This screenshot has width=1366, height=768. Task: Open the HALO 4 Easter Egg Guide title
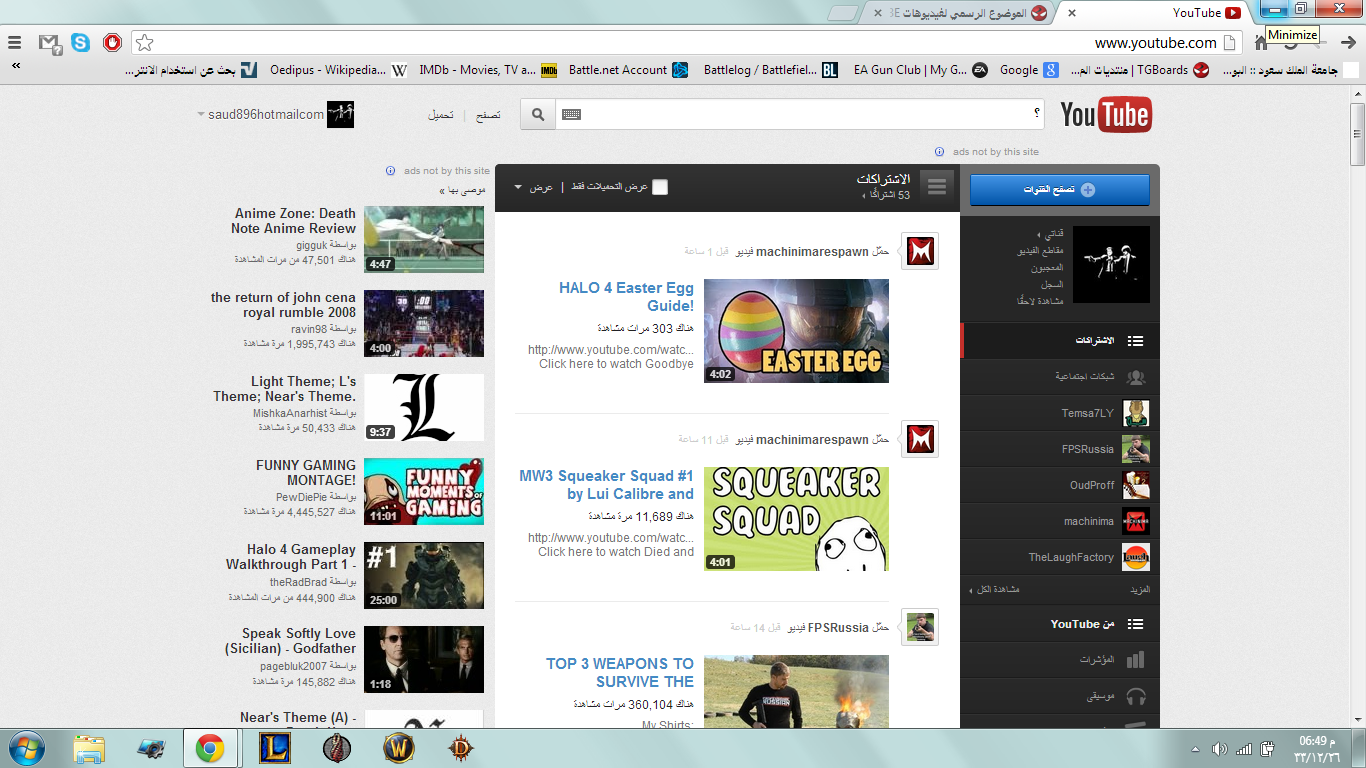click(626, 297)
